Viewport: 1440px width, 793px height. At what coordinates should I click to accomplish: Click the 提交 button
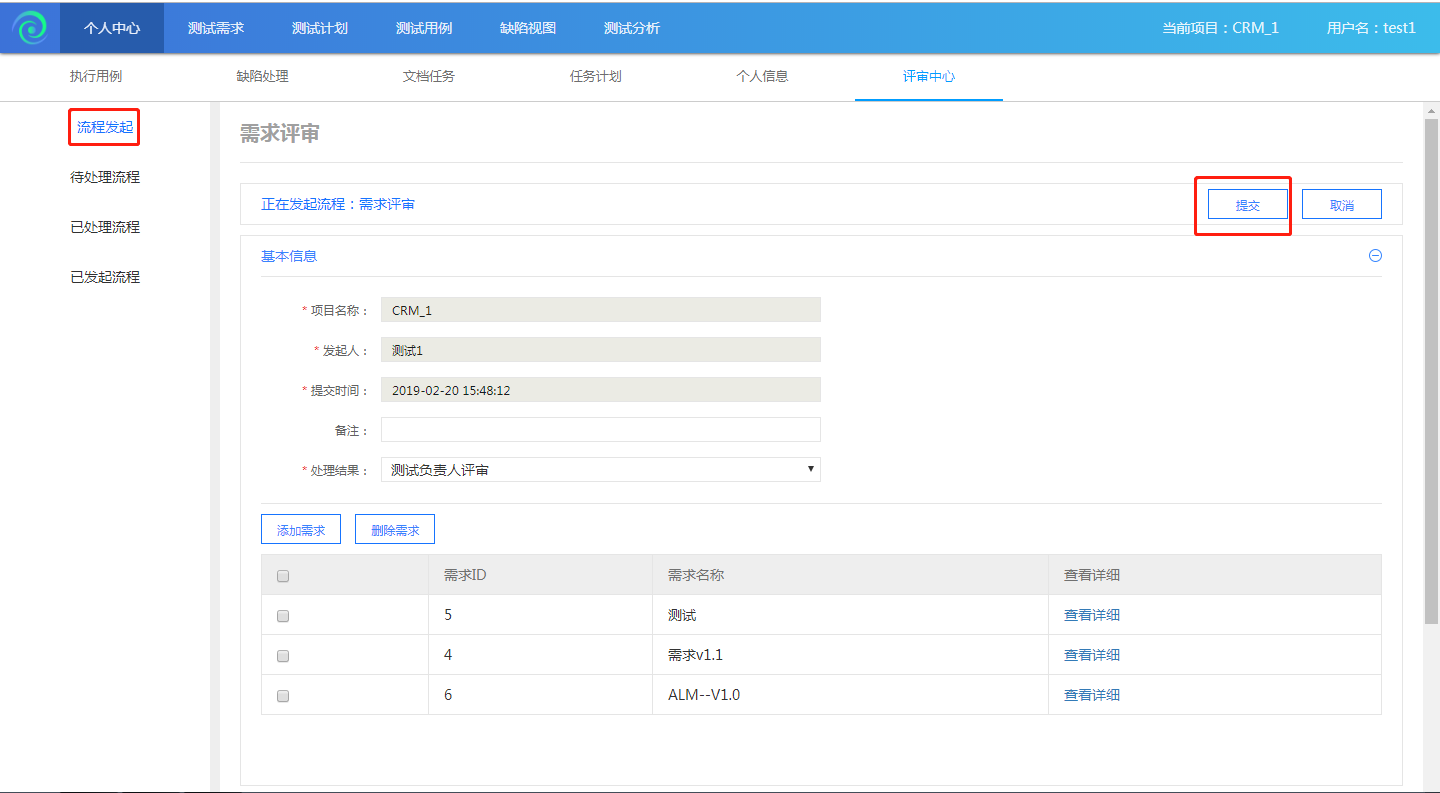(x=1247, y=205)
